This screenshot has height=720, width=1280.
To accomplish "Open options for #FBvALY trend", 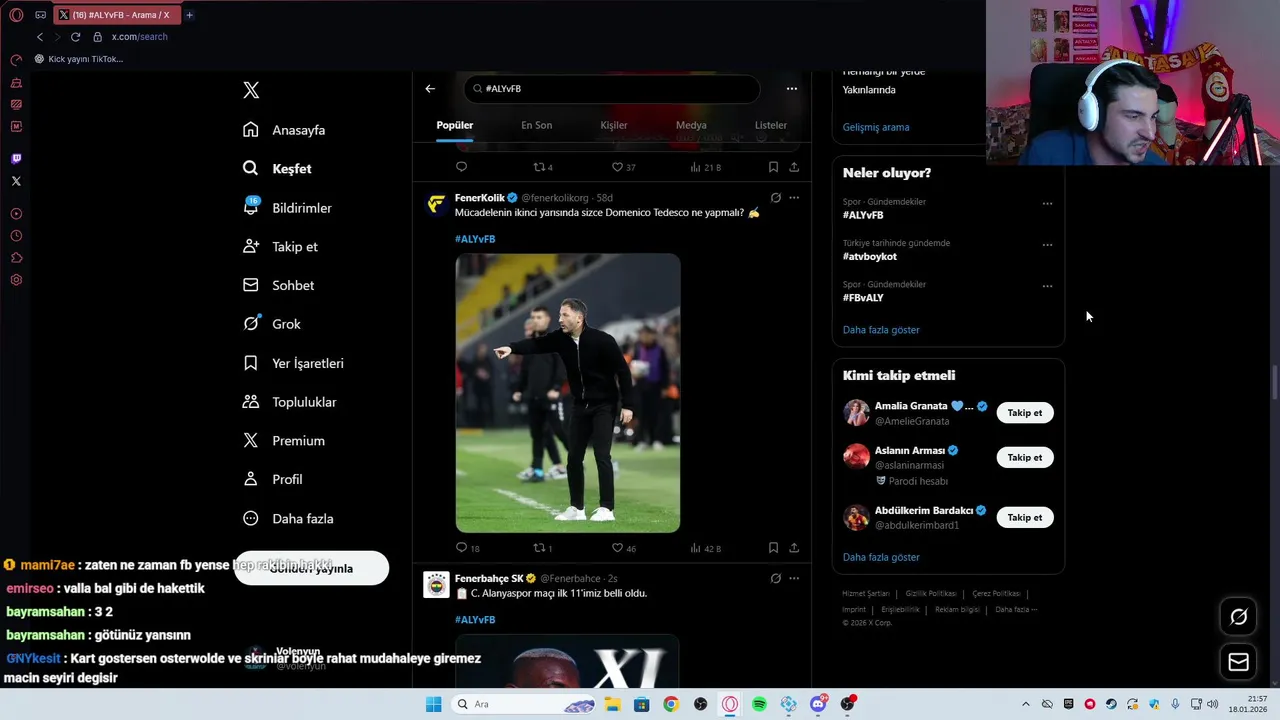I will [x=1047, y=286].
